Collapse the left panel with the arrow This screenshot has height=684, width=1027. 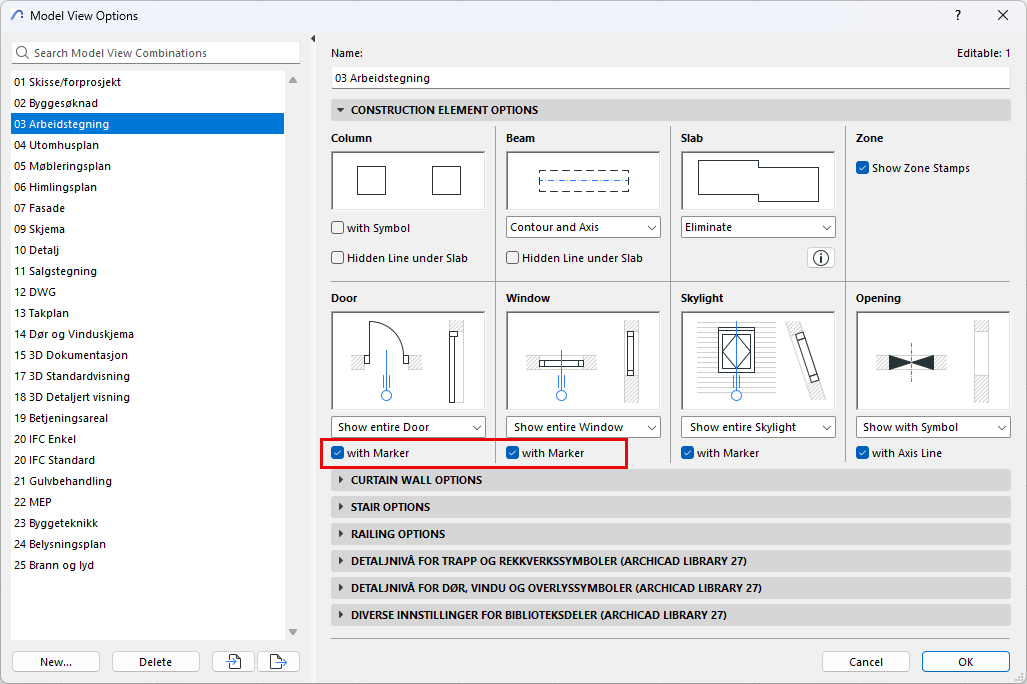pyautogui.click(x=313, y=39)
